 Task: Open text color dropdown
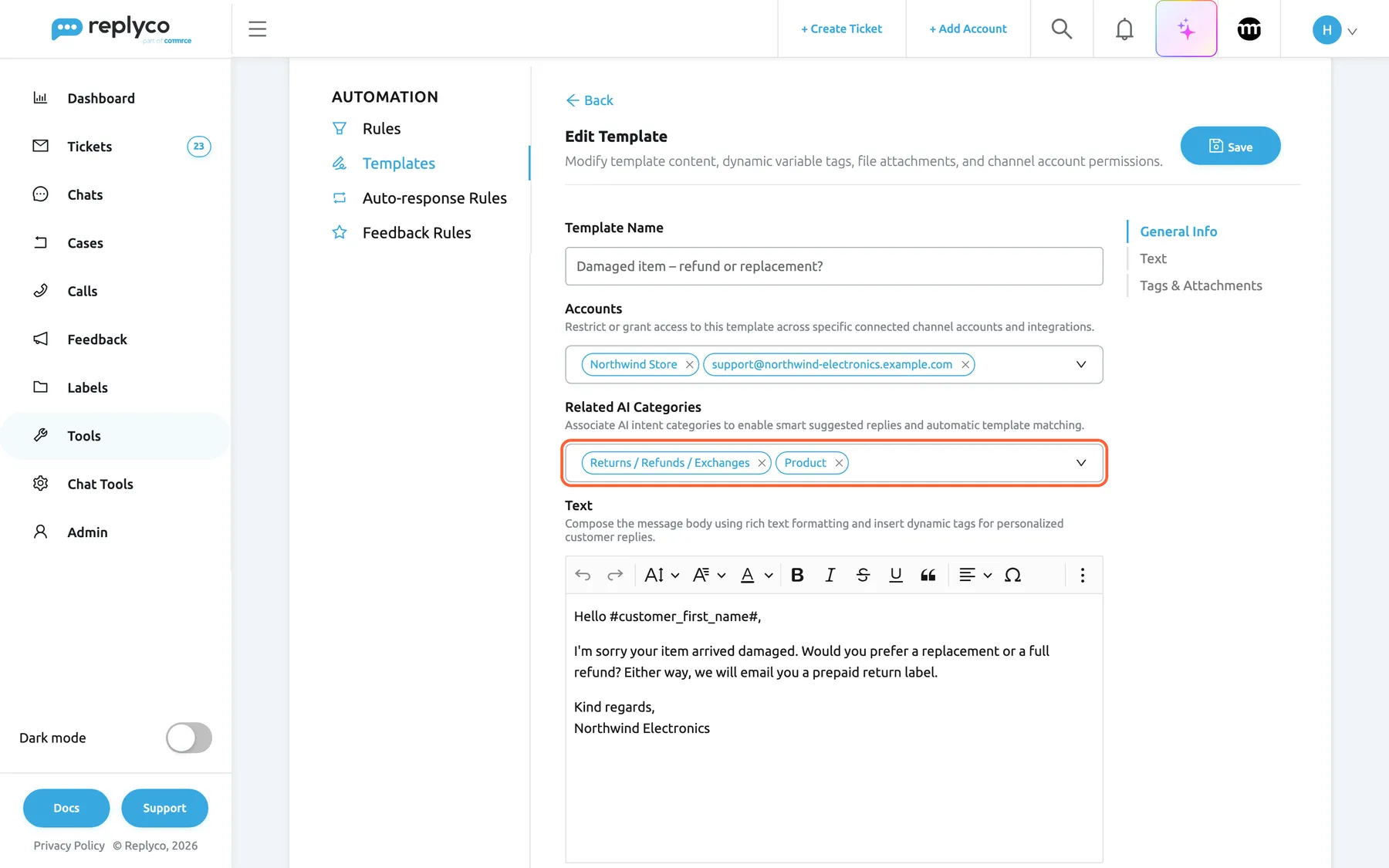756,575
